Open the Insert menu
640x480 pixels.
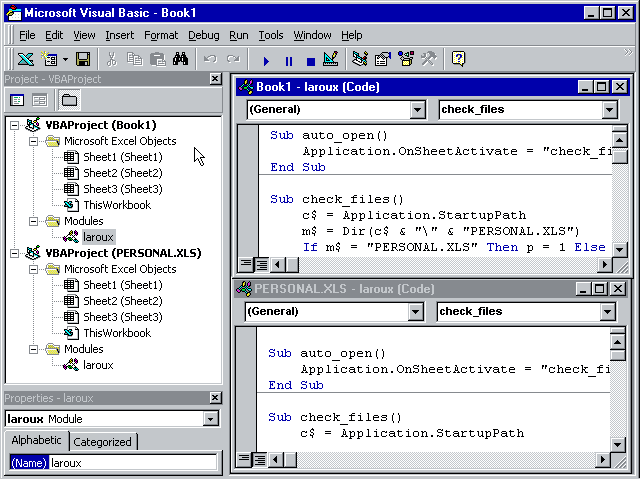[x=119, y=36]
